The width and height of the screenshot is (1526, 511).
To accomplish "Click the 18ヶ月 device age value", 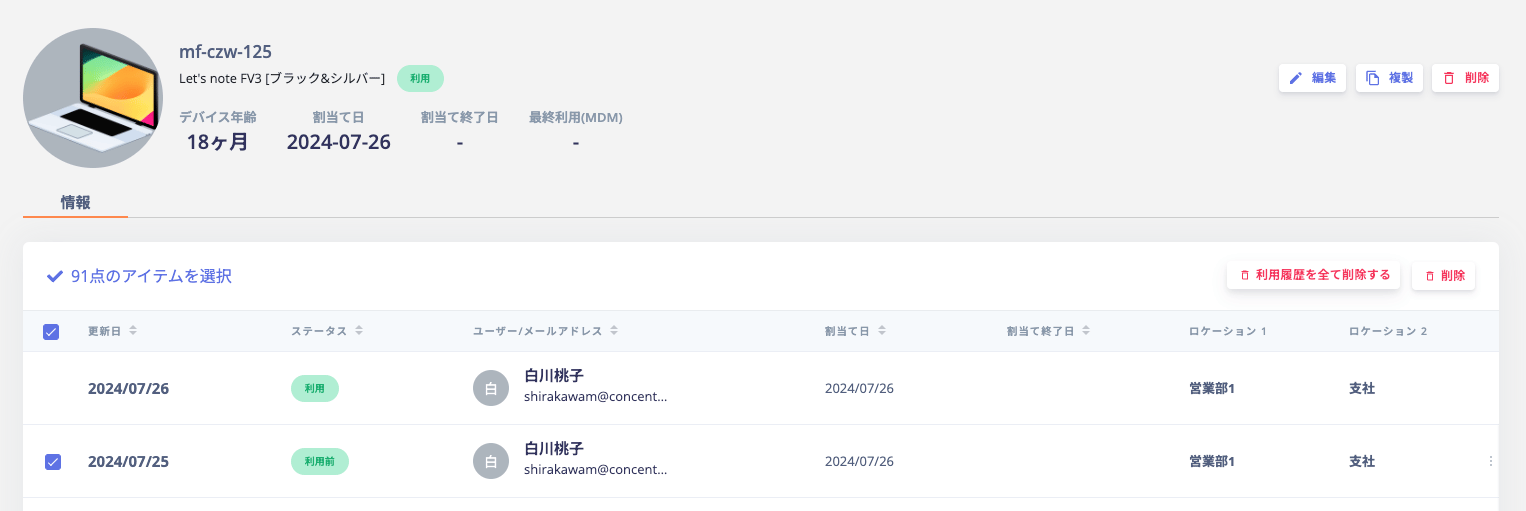I will [218, 142].
